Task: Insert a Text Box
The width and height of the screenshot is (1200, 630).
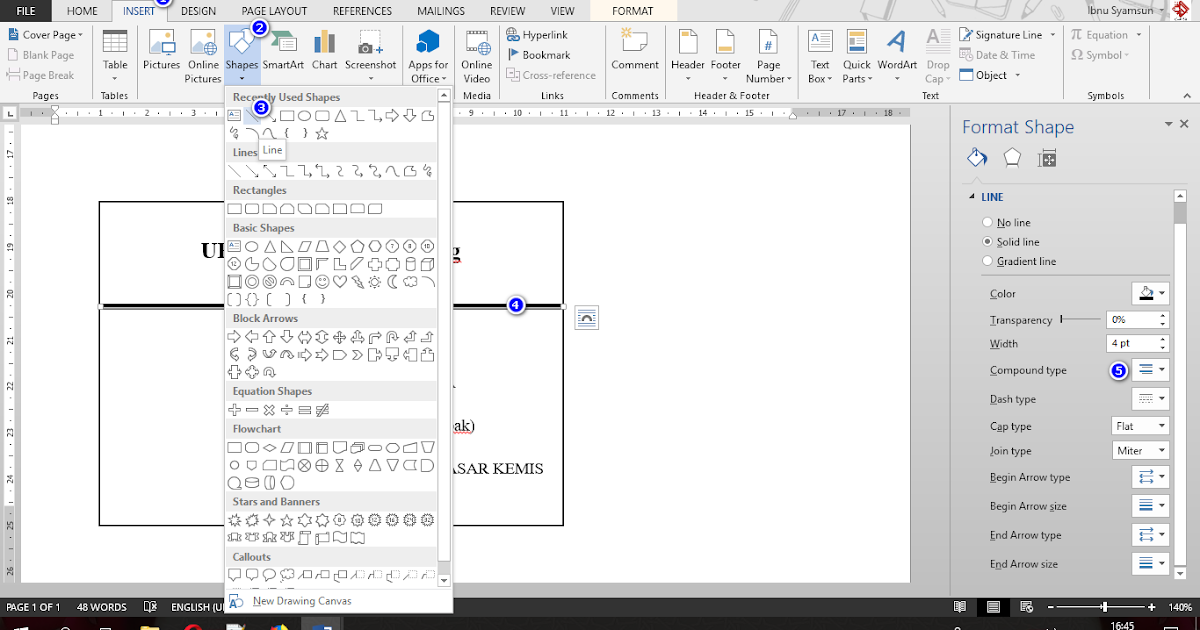Action: click(819, 55)
